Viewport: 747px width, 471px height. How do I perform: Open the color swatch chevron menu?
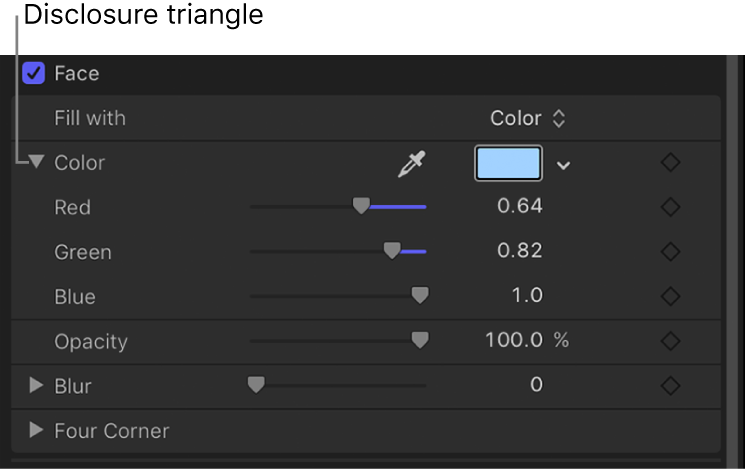(x=564, y=165)
